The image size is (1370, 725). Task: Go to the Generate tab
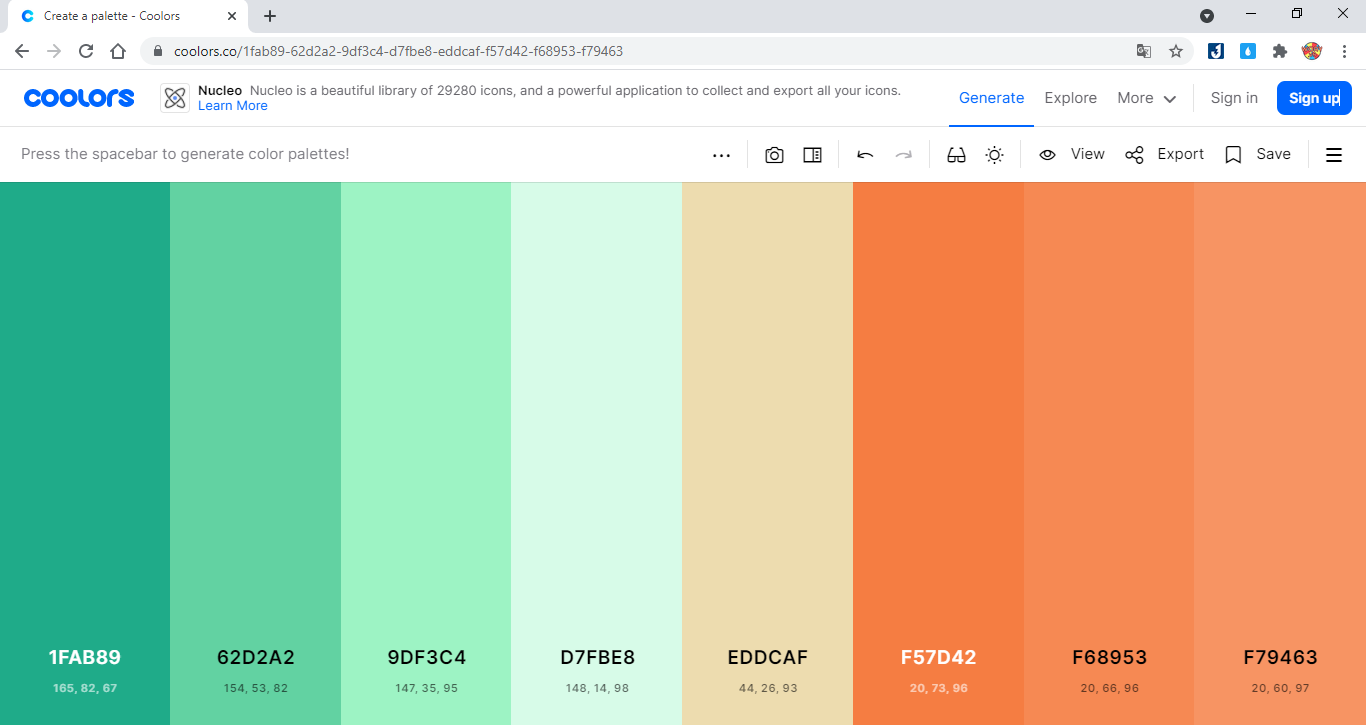point(991,98)
